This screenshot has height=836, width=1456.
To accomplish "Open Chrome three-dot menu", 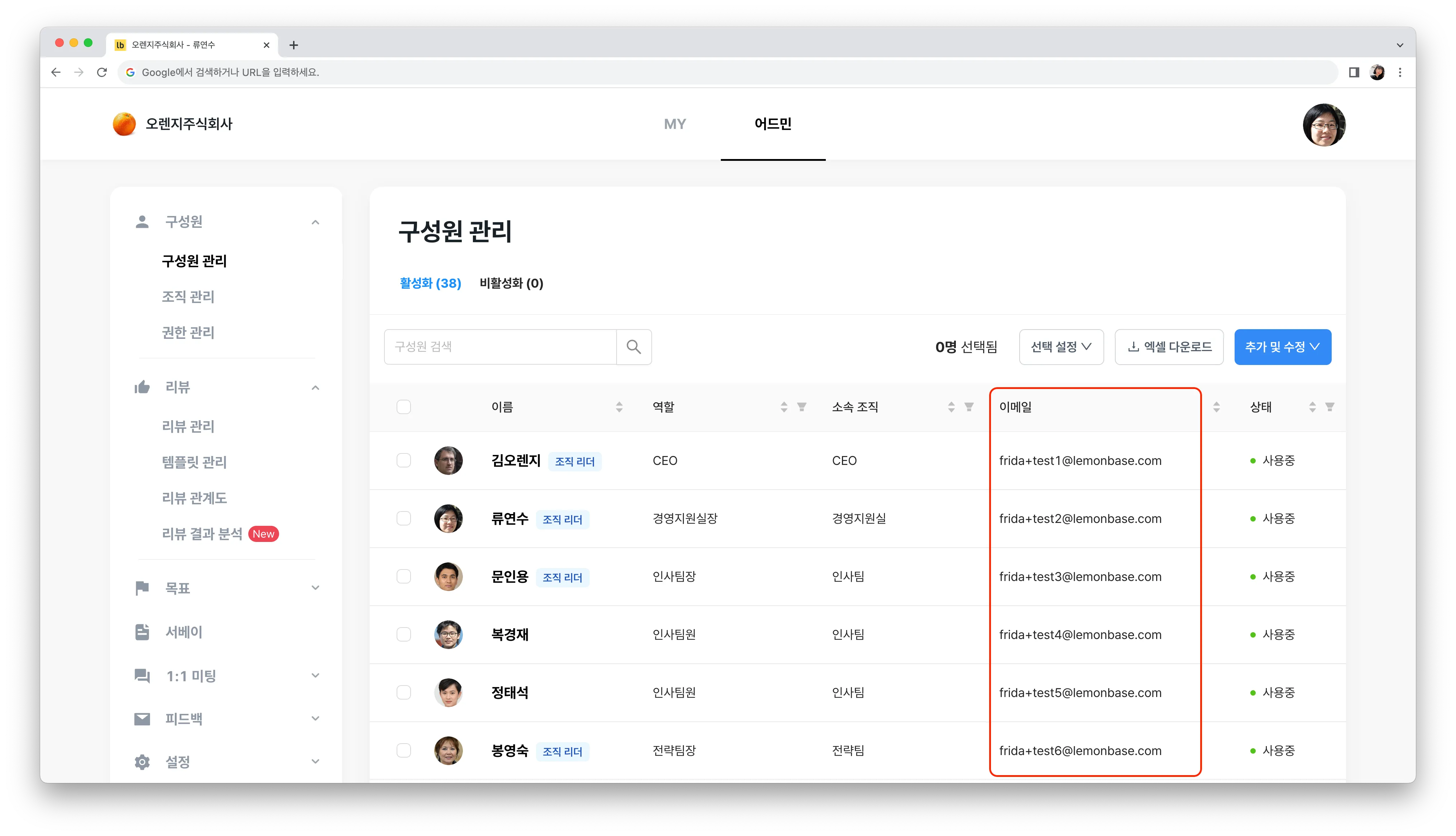I will click(1400, 72).
